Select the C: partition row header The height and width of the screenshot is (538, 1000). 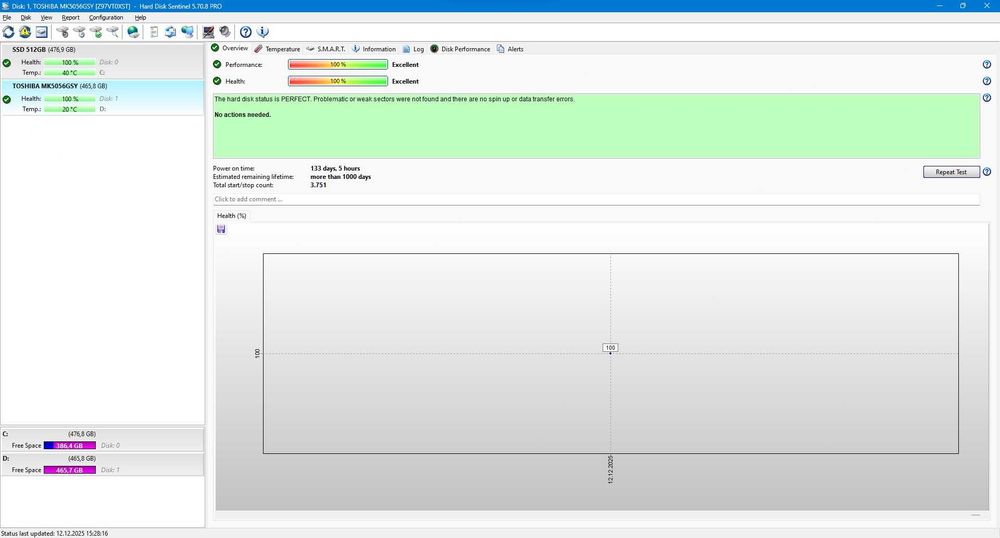point(102,433)
